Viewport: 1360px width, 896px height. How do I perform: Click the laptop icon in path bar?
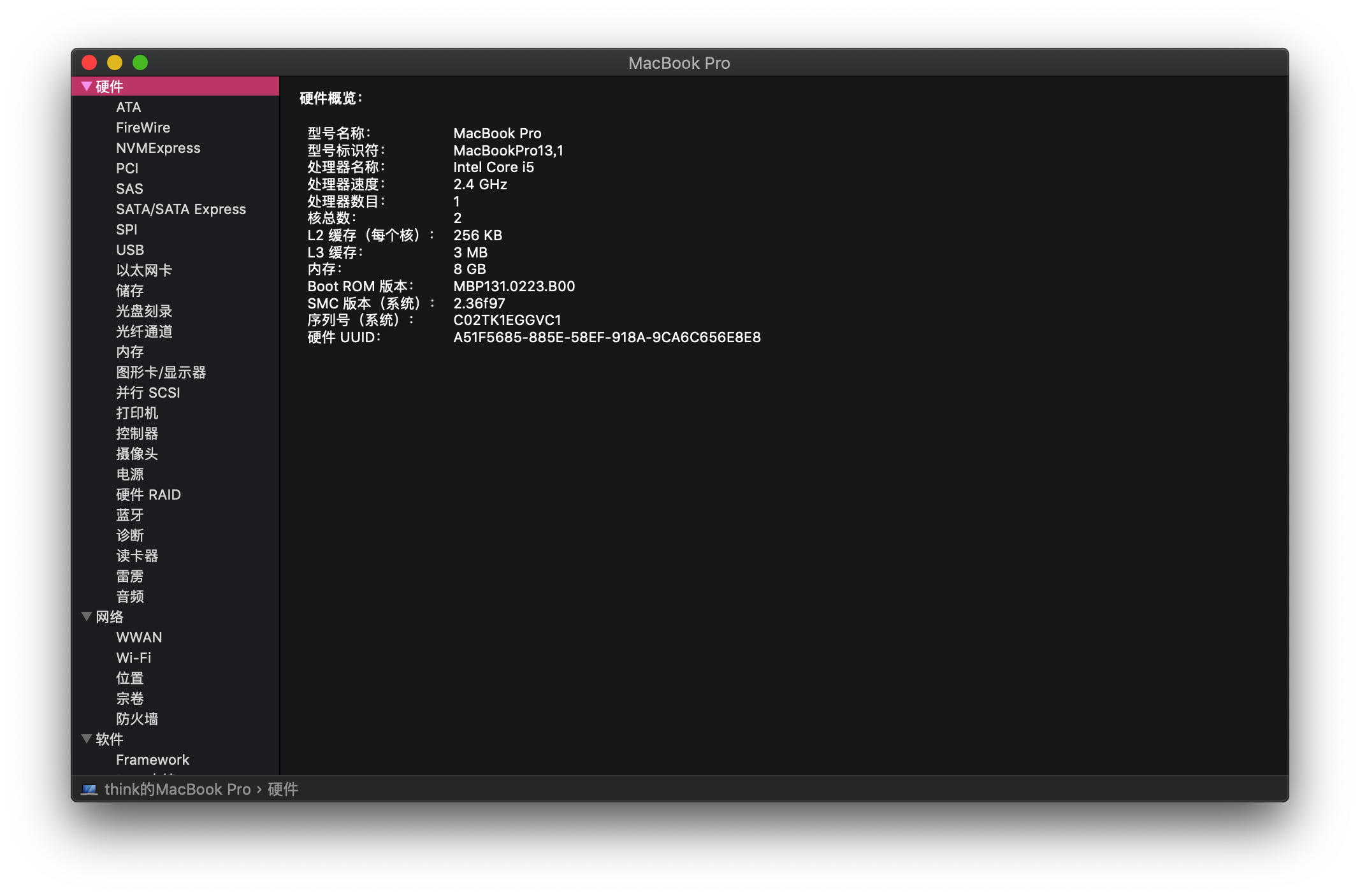coord(89,790)
